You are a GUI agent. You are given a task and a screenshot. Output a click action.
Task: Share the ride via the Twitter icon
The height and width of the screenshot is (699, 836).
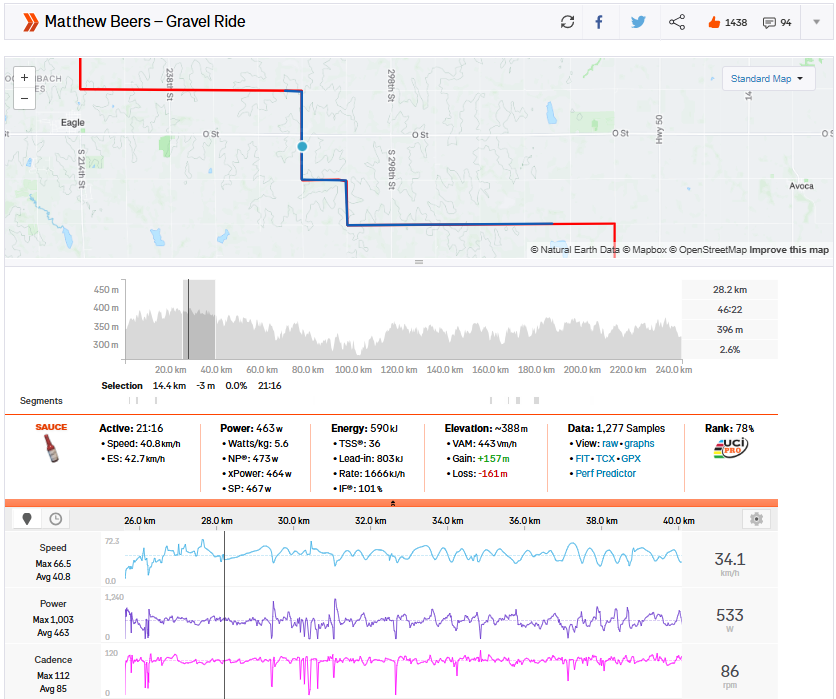click(x=638, y=22)
